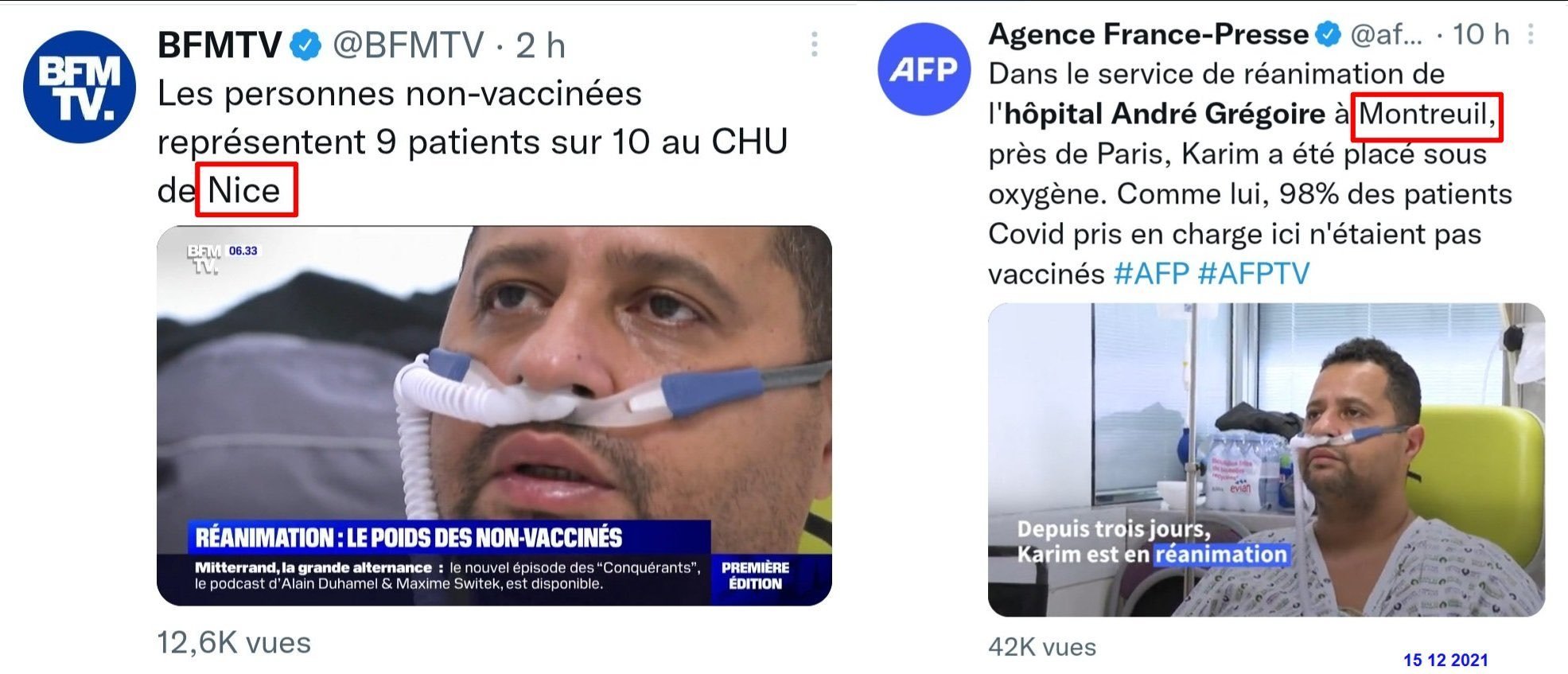Open the BFMTV display name link

(x=220, y=45)
